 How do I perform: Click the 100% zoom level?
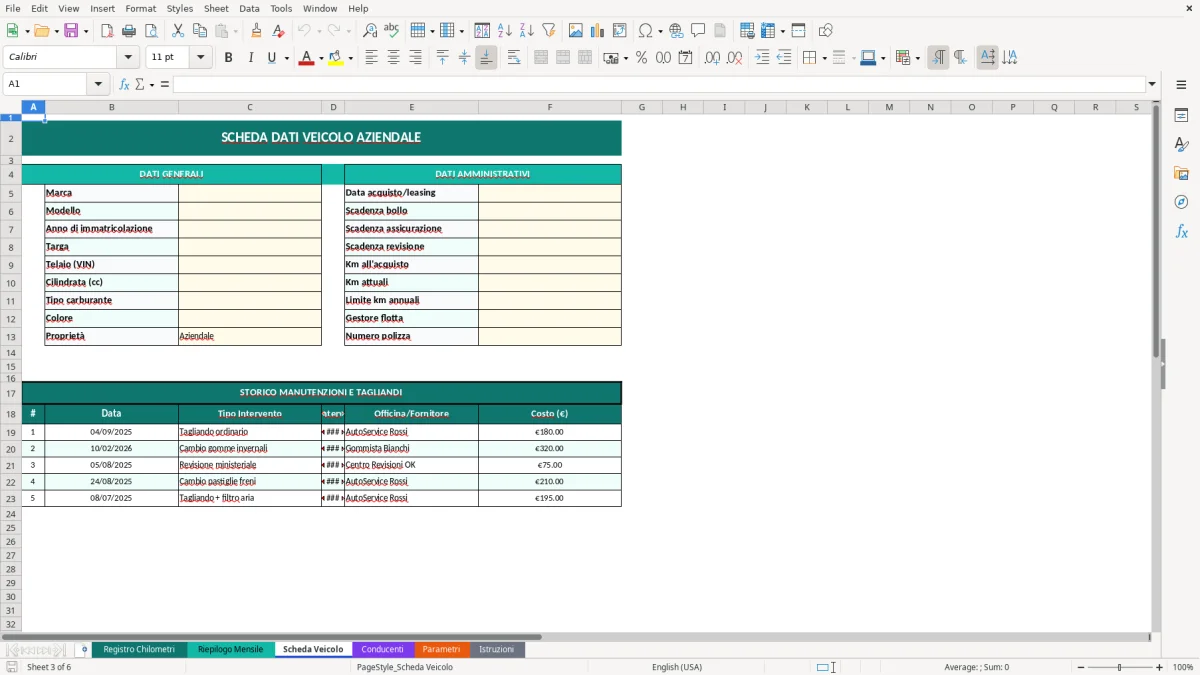pyautogui.click(x=1182, y=667)
